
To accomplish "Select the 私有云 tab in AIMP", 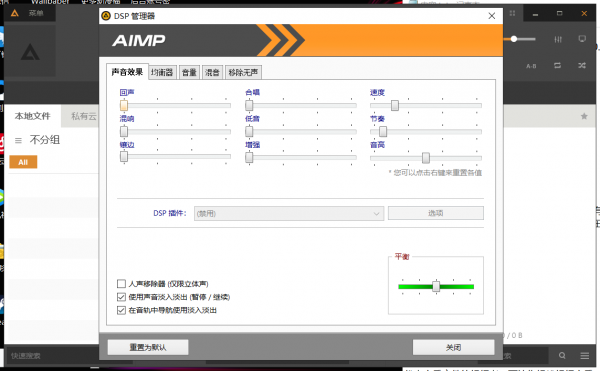I will (x=83, y=116).
